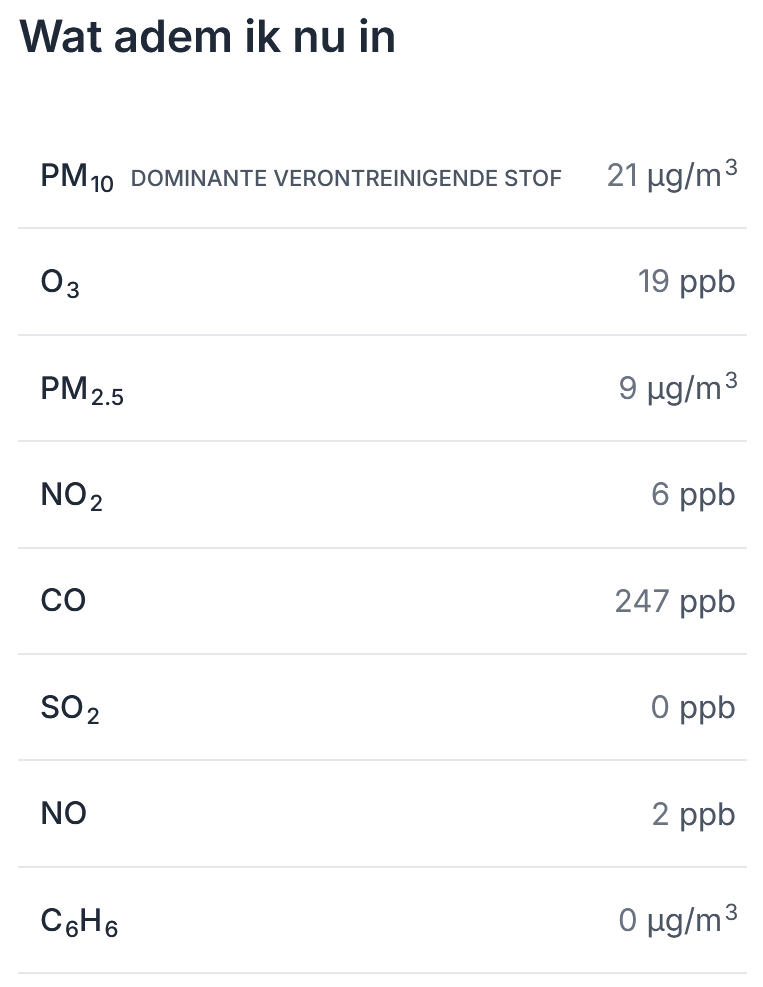Click the DOMINANTE VERONTREINIGENDE STOF label
This screenshot has height=987, width=763.
(x=346, y=178)
